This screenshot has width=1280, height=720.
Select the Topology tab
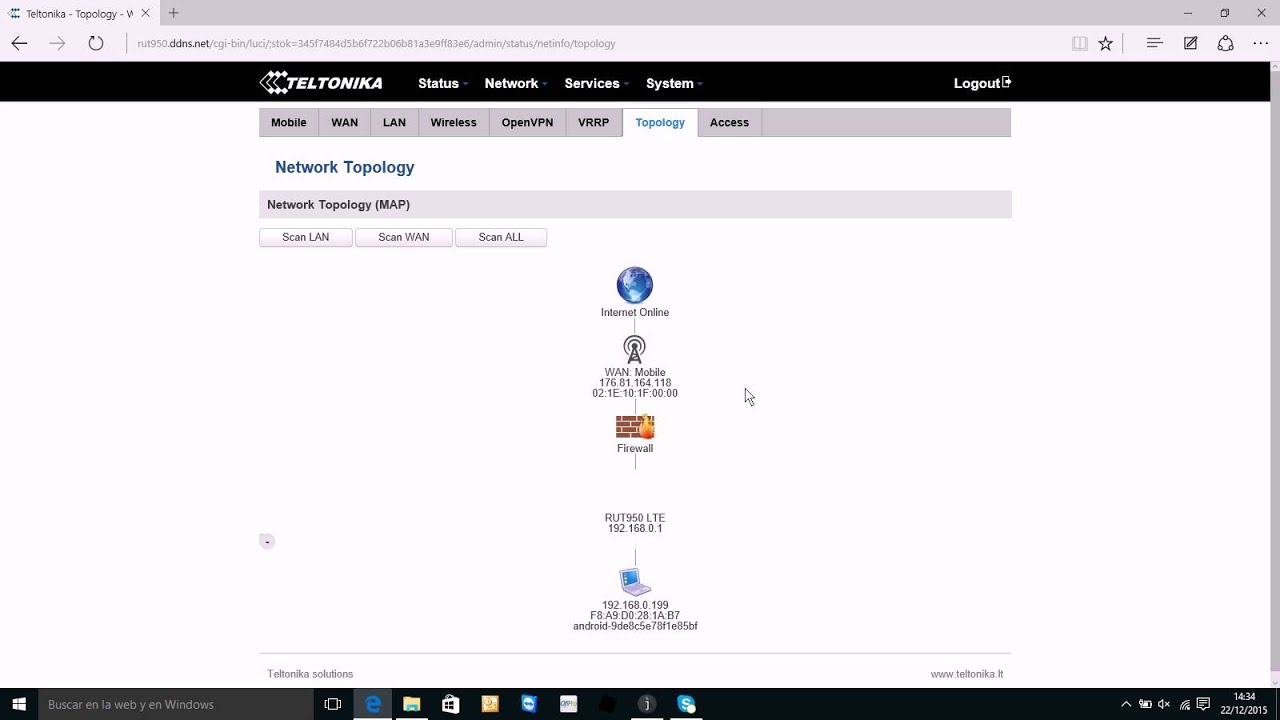[x=660, y=122]
